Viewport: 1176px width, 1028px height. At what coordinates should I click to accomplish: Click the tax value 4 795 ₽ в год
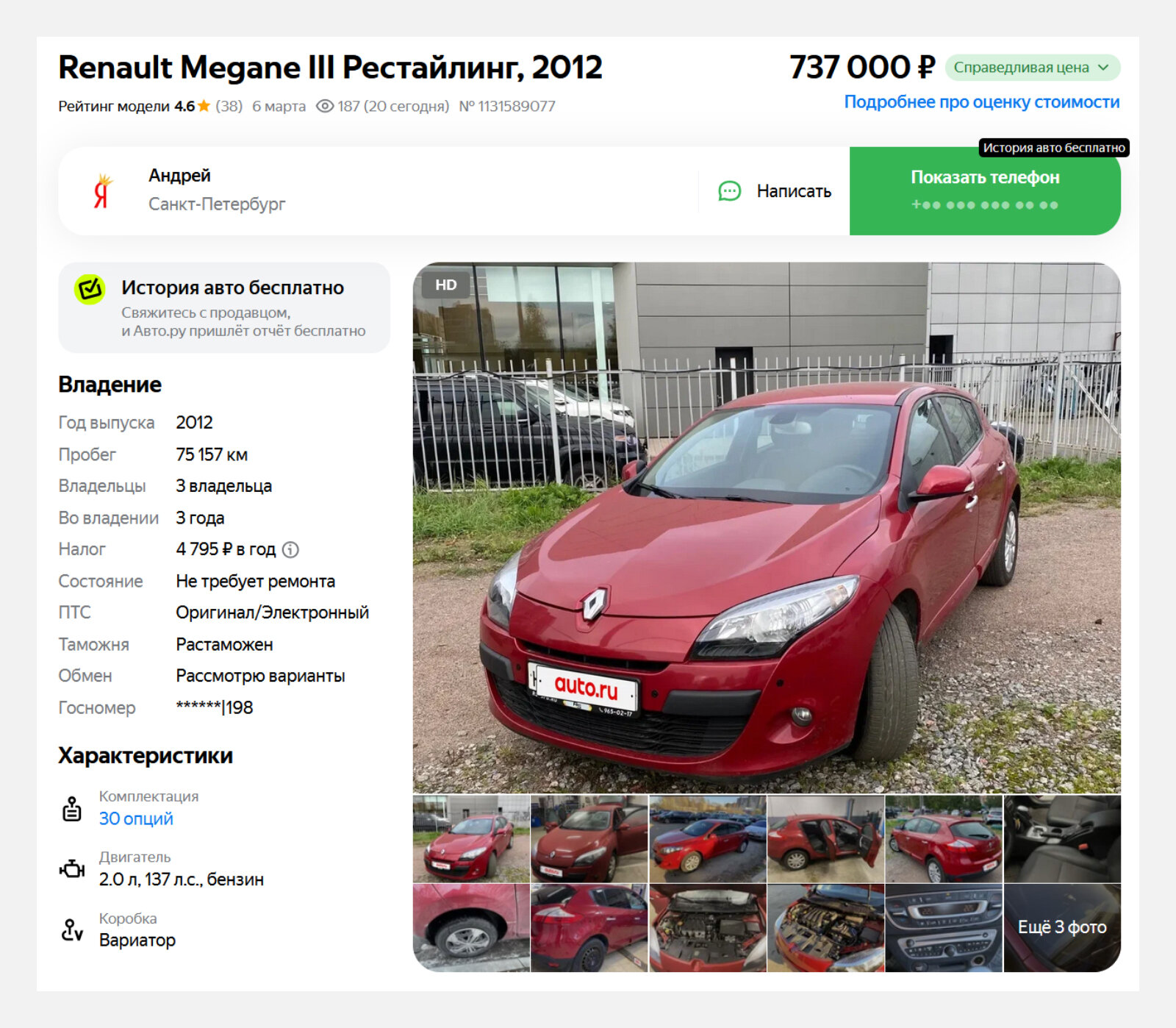[226, 549]
